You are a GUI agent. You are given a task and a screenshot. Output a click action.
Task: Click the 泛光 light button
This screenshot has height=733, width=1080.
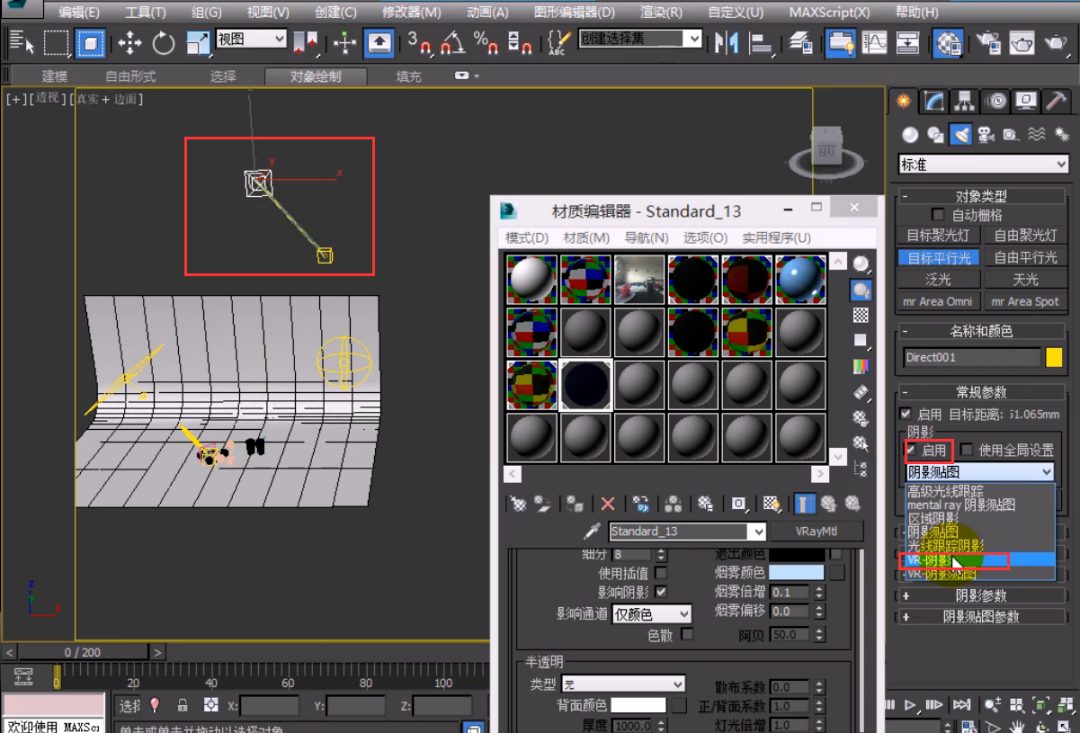click(938, 279)
